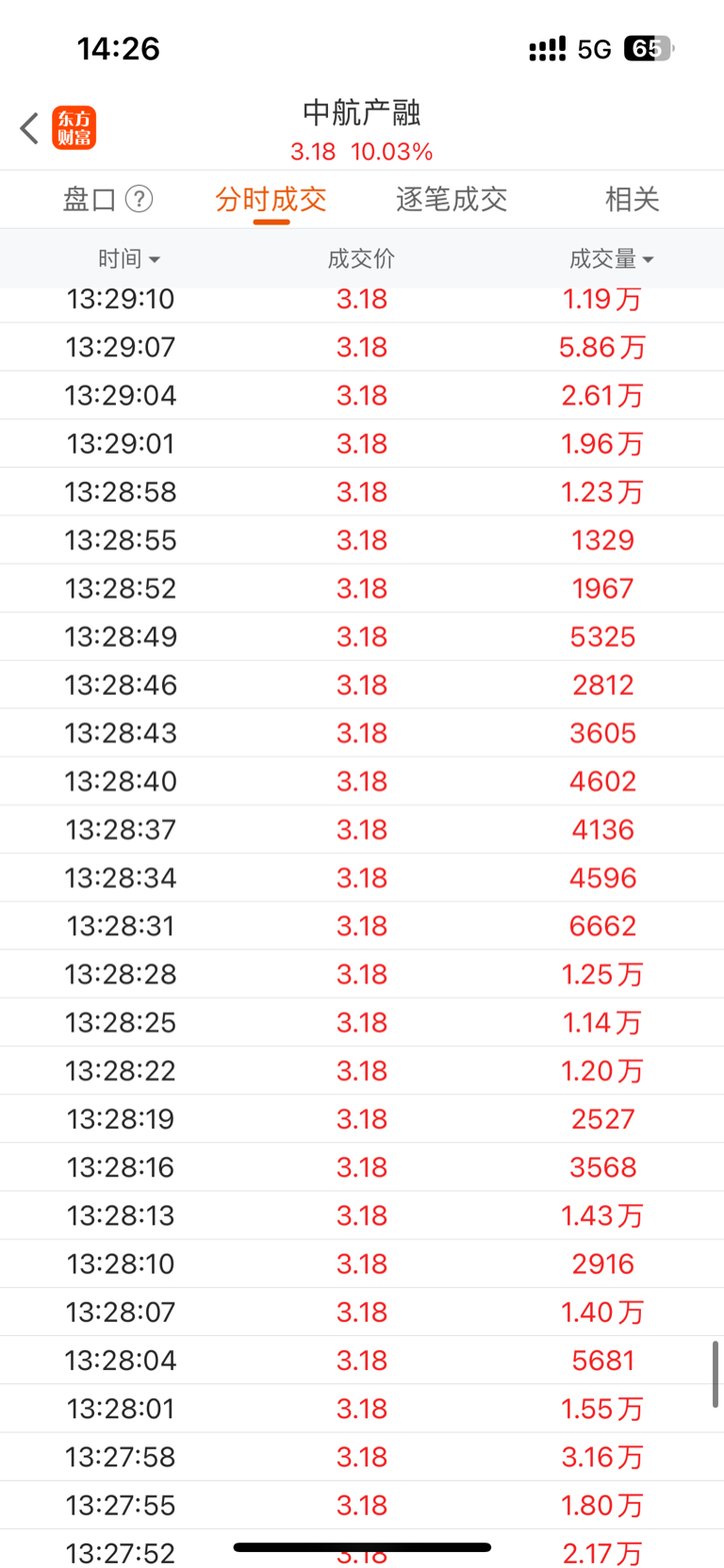The image size is (724, 1568).
Task: Tap the 中航产融 stock title
Action: pyautogui.click(x=362, y=113)
